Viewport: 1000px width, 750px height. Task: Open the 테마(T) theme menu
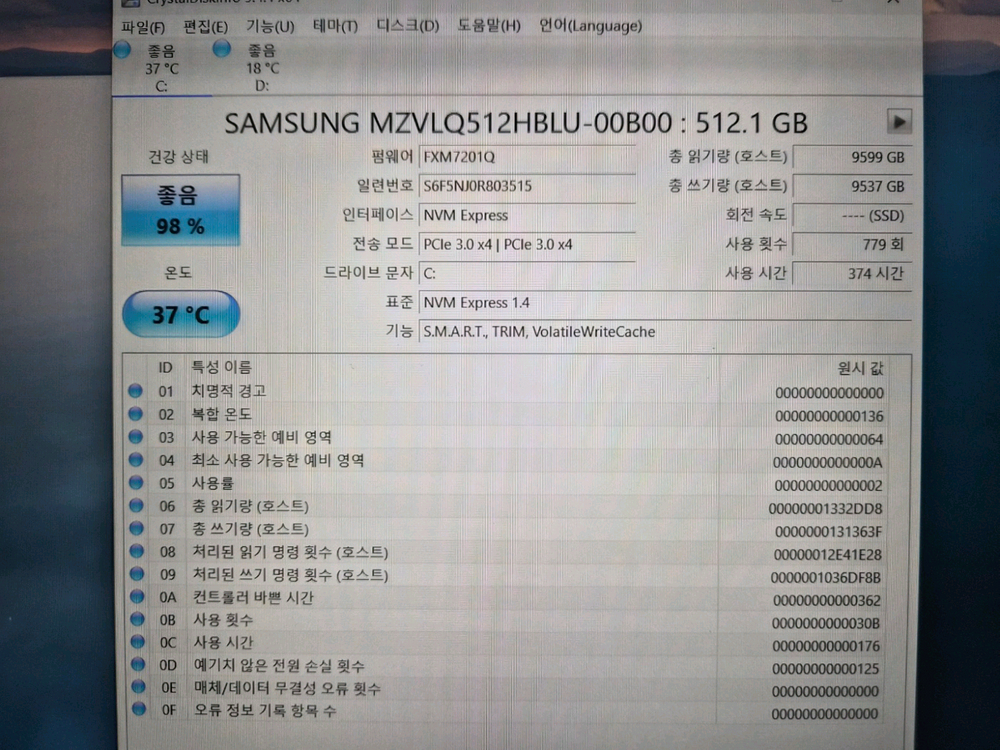coord(335,27)
